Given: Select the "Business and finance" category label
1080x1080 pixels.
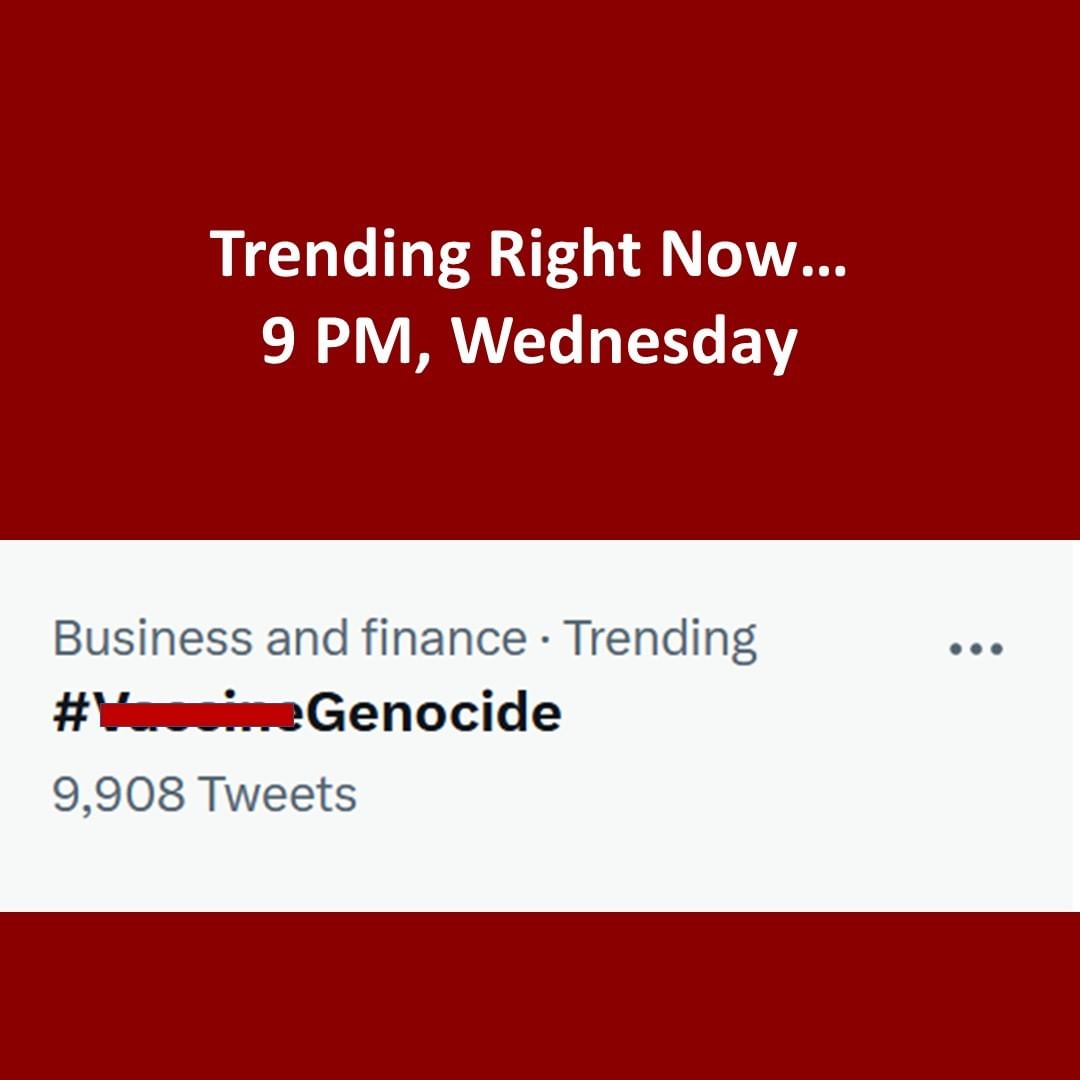Looking at the screenshot, I should pos(289,638).
